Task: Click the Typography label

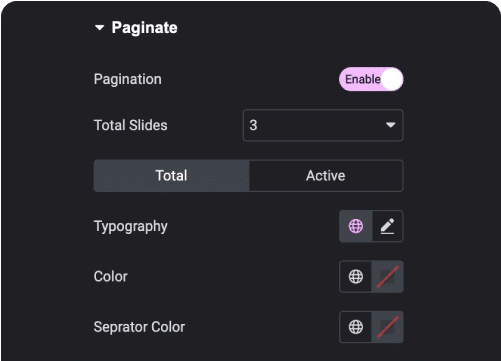Action: 131,227
